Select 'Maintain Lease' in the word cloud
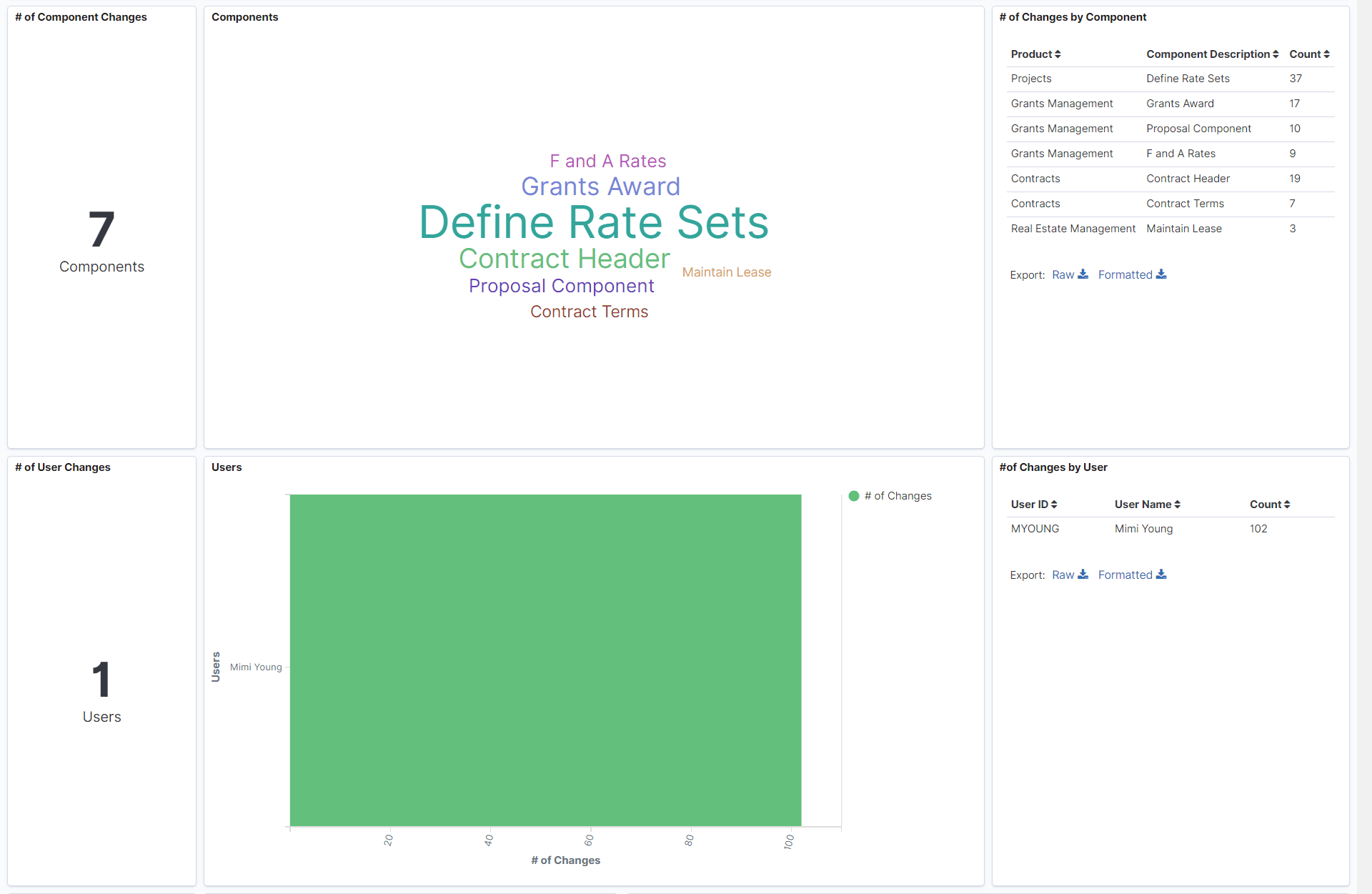Viewport: 1372px width, 894px height. 727,272
